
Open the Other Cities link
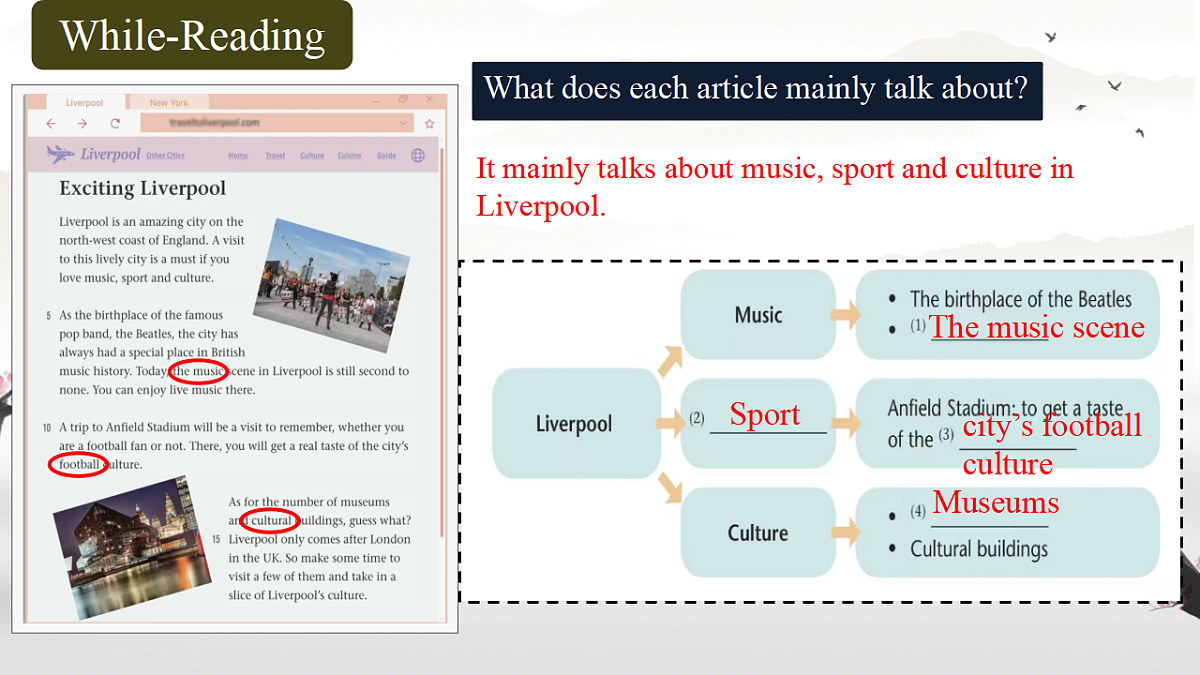click(x=165, y=156)
